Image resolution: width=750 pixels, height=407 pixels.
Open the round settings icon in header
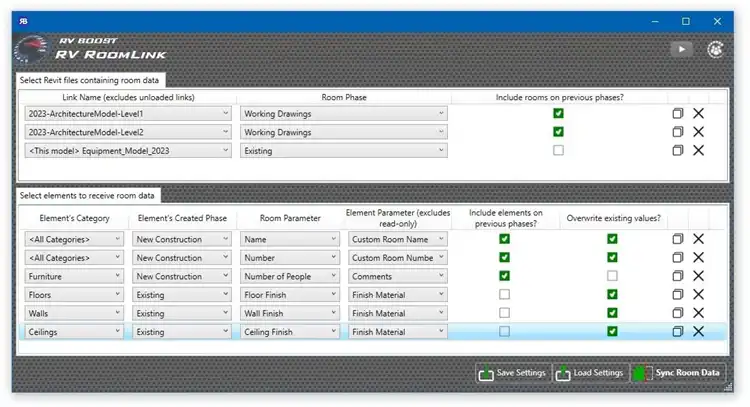pyautogui.click(x=716, y=49)
